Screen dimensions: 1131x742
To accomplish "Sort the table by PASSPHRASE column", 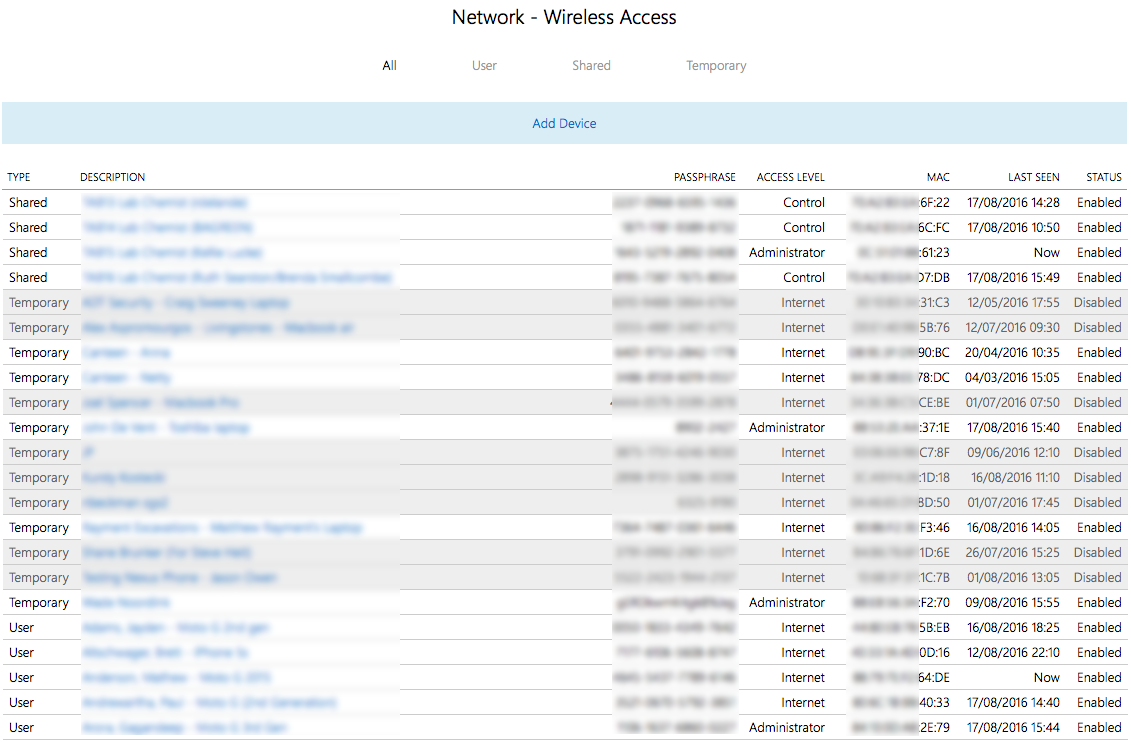I will point(705,177).
